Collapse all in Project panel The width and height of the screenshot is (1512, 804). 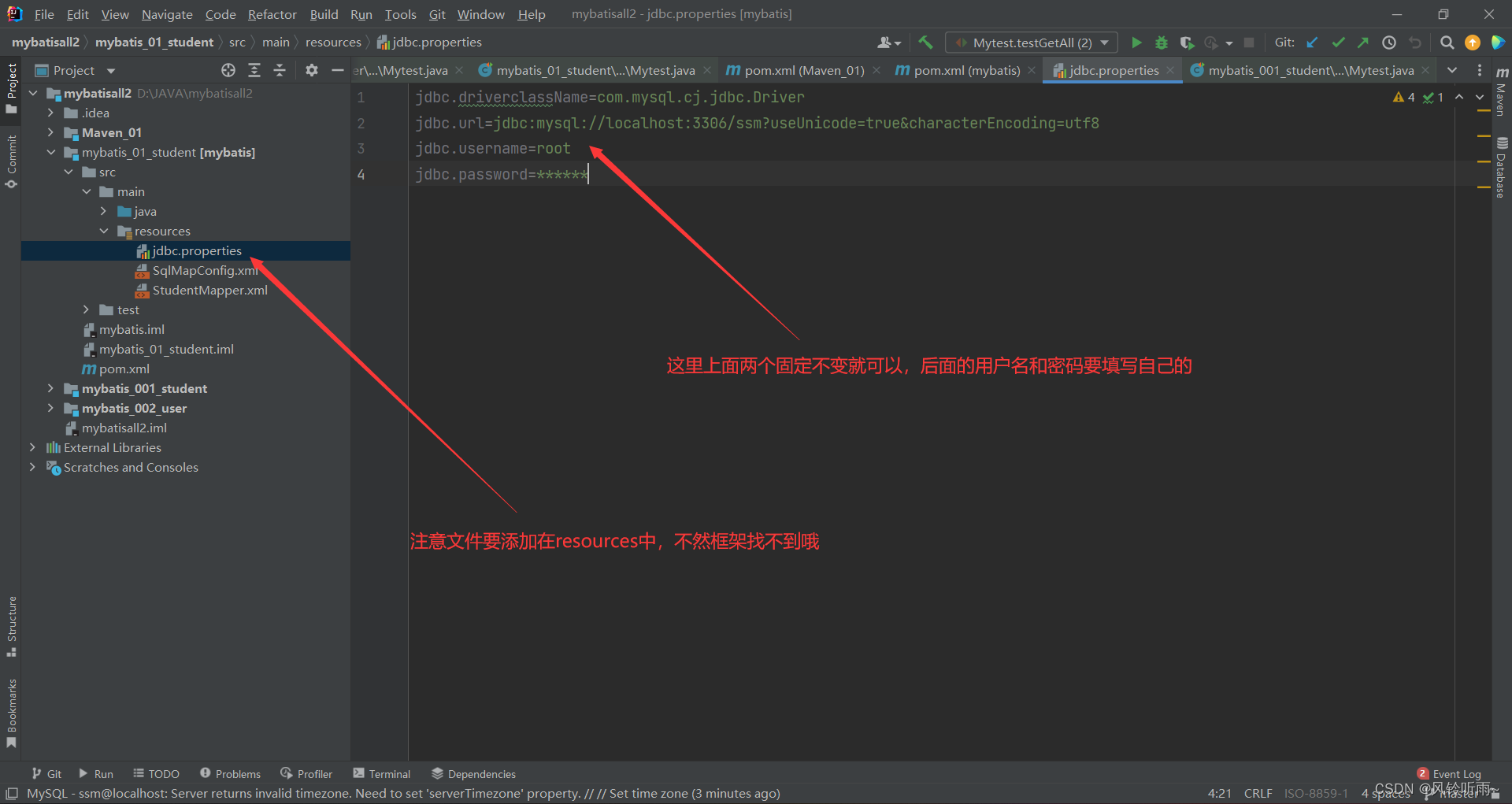280,70
